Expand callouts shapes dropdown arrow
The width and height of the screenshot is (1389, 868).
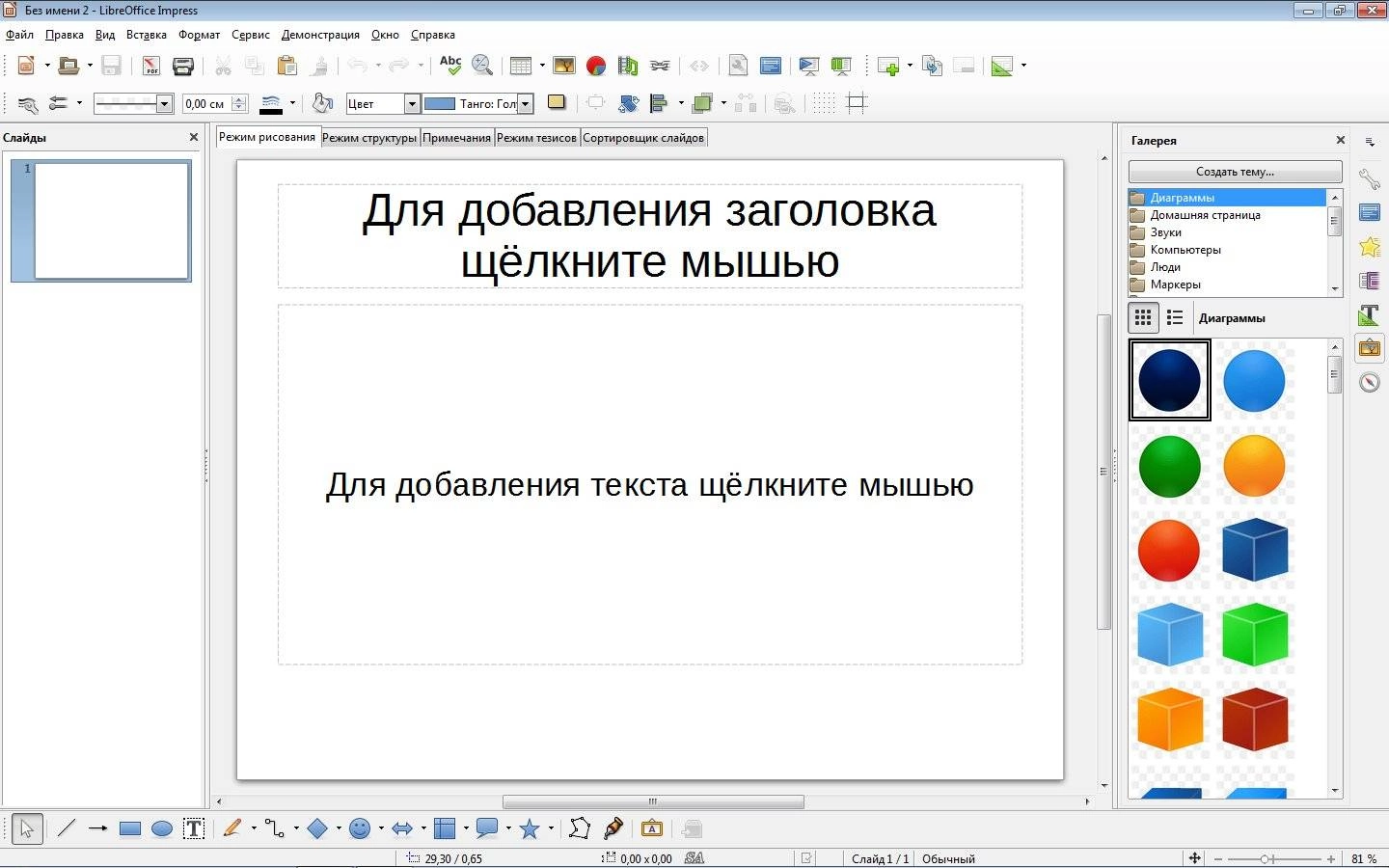(508, 827)
